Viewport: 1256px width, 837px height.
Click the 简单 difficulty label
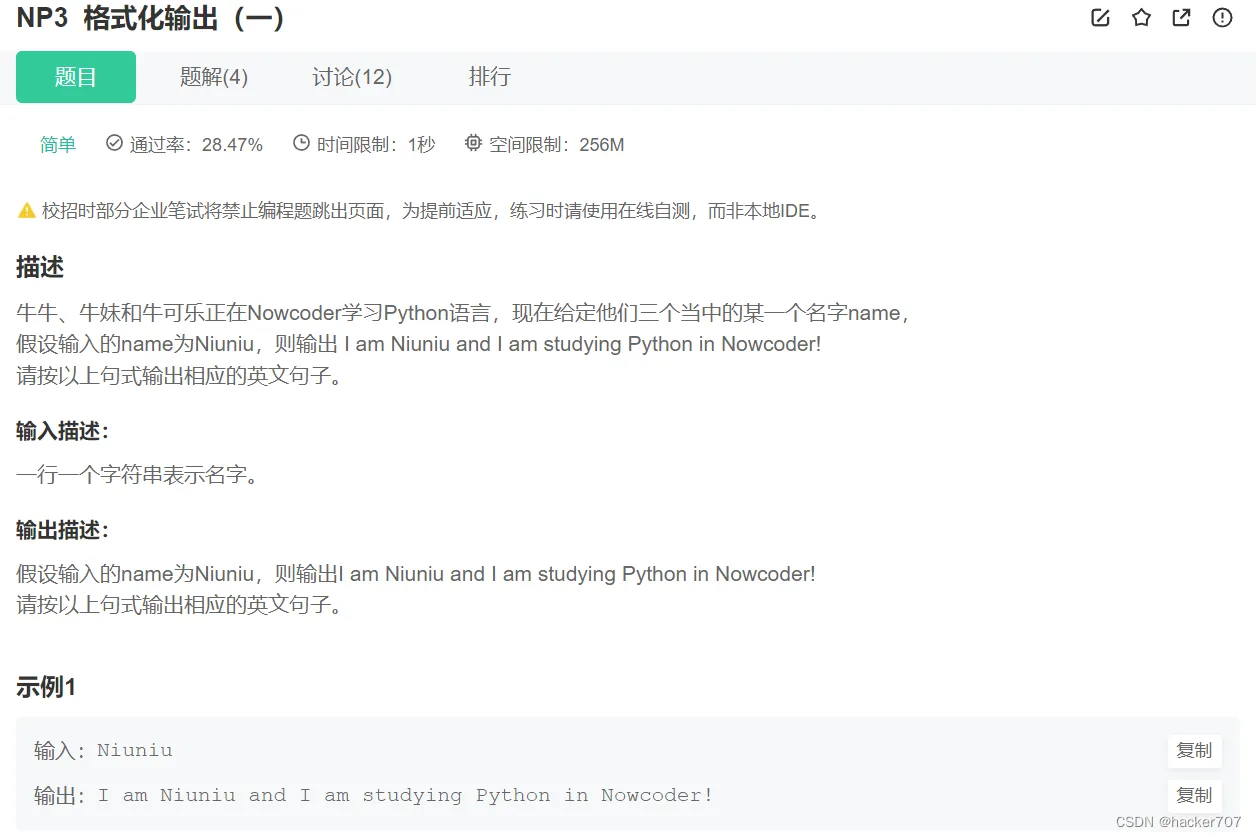(x=57, y=143)
